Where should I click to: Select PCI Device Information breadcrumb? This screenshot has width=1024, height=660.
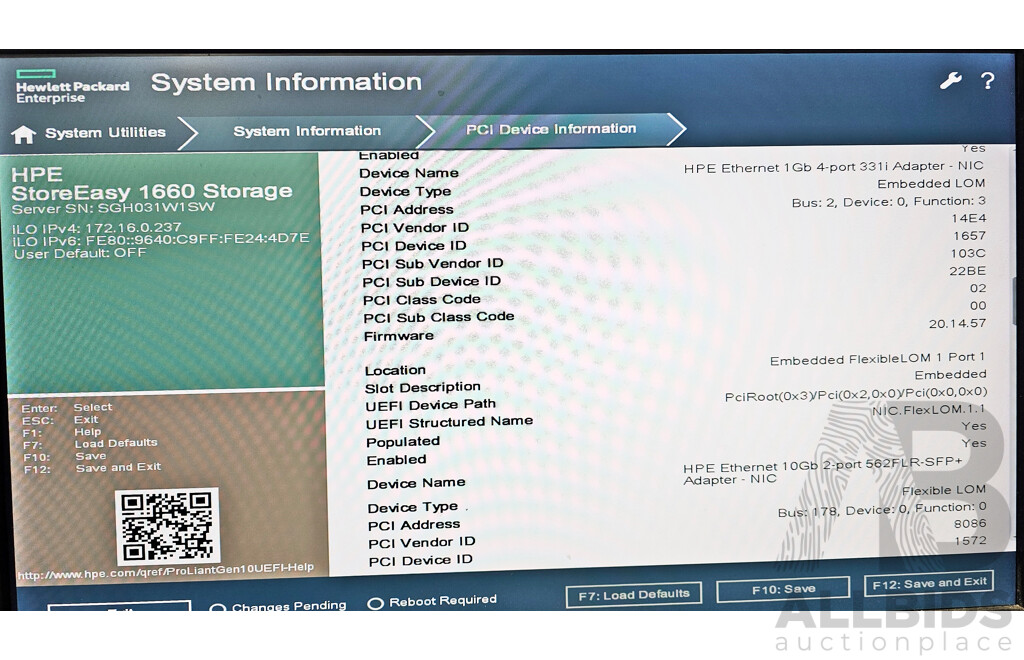551,129
